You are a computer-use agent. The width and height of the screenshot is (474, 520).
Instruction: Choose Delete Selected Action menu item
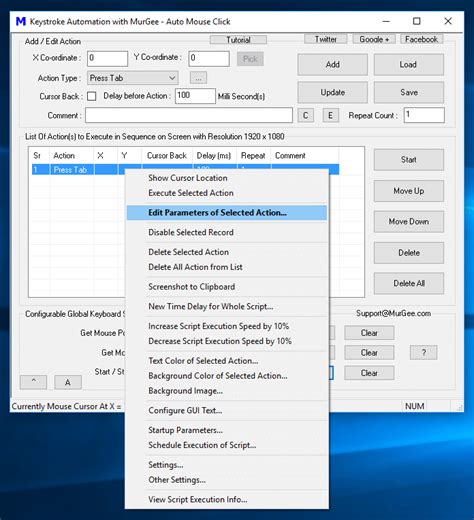click(227, 252)
